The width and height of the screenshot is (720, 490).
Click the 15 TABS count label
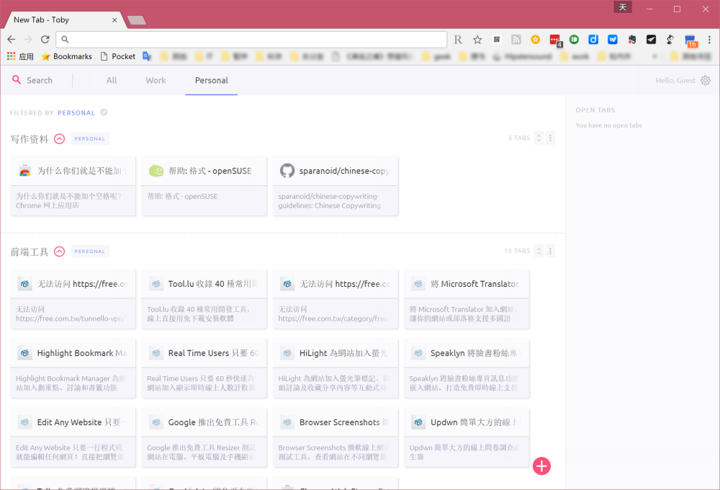(517, 251)
